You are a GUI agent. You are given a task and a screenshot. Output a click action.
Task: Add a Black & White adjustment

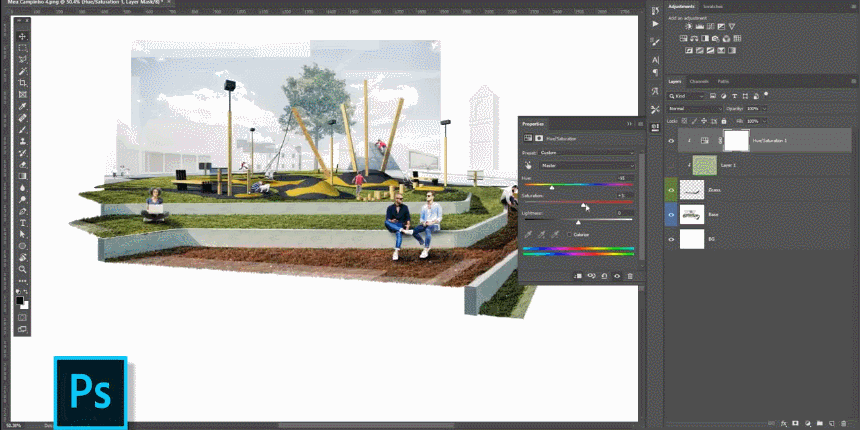pyautogui.click(x=705, y=38)
